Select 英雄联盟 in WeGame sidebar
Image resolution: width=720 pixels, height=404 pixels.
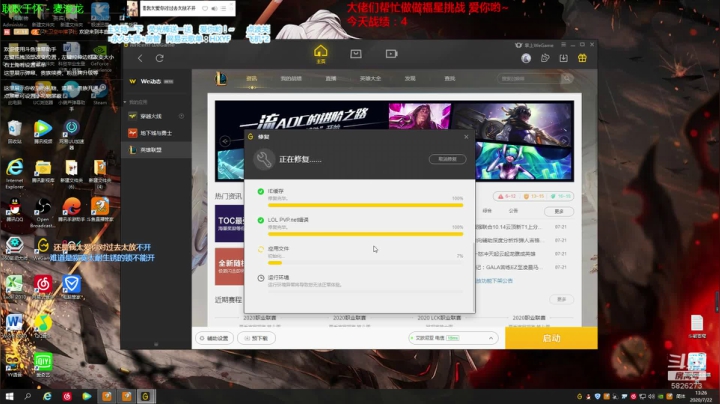156,150
